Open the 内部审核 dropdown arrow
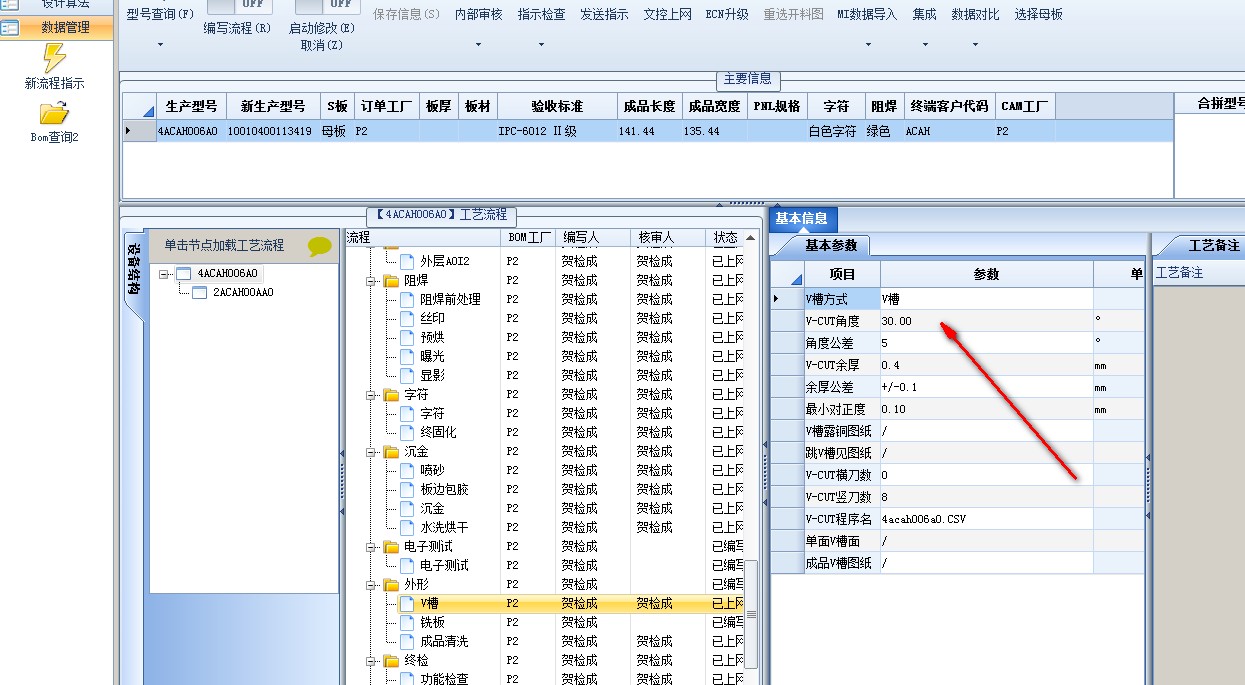 [x=478, y=45]
